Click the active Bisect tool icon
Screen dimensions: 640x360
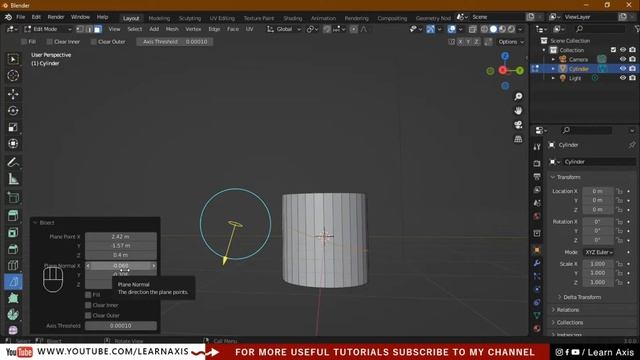point(13,282)
